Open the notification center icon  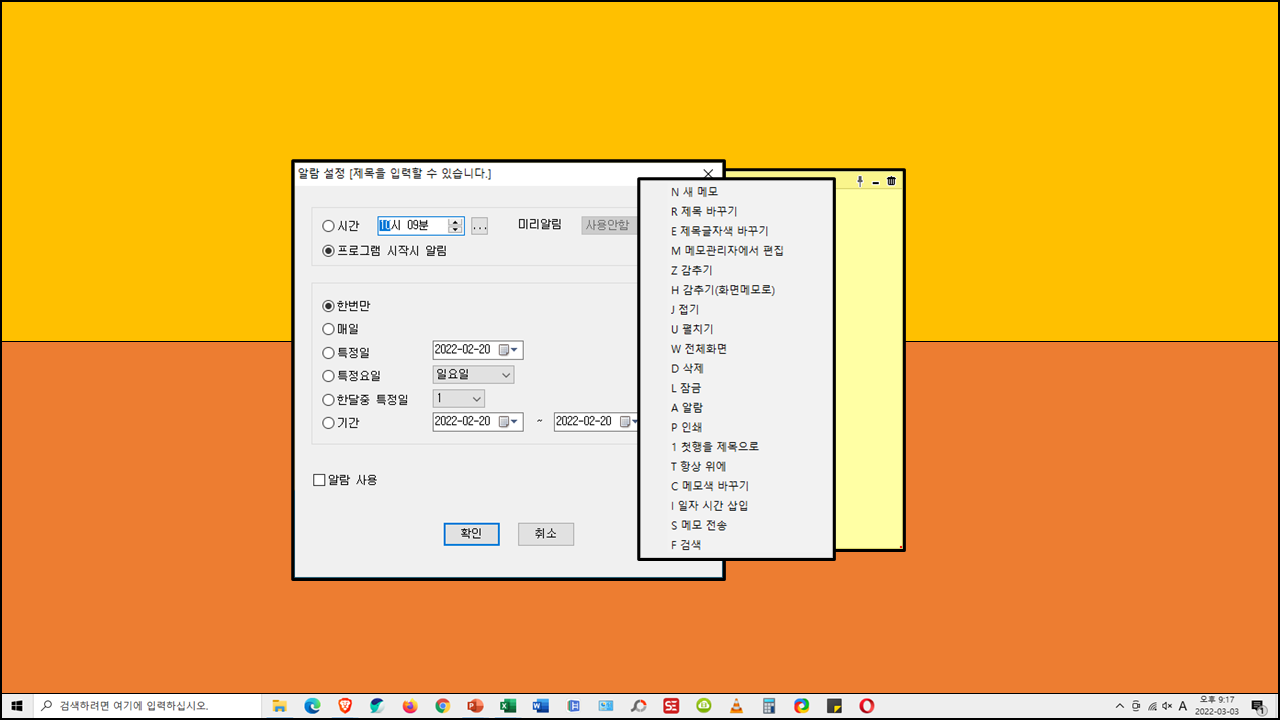(1258, 705)
